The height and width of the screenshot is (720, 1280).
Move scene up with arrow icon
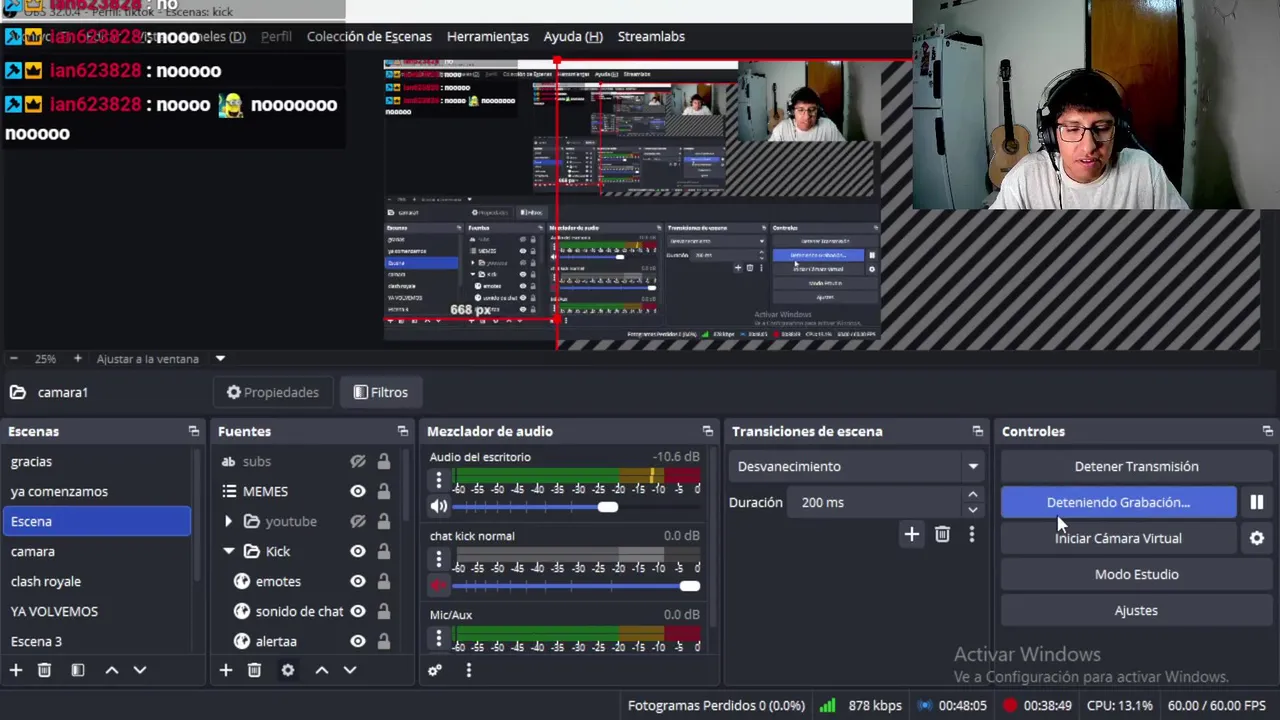(112, 670)
